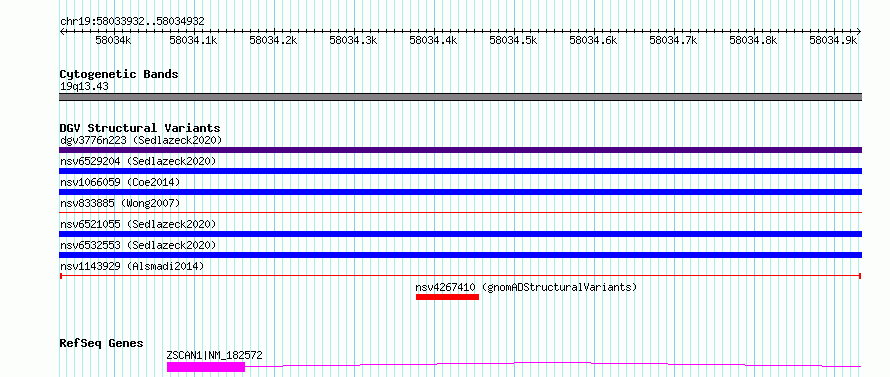Click the dgv3776n223 (Sedlazeck2020) label
Viewport: 890px width, 377px height.
pyautogui.click(x=141, y=140)
